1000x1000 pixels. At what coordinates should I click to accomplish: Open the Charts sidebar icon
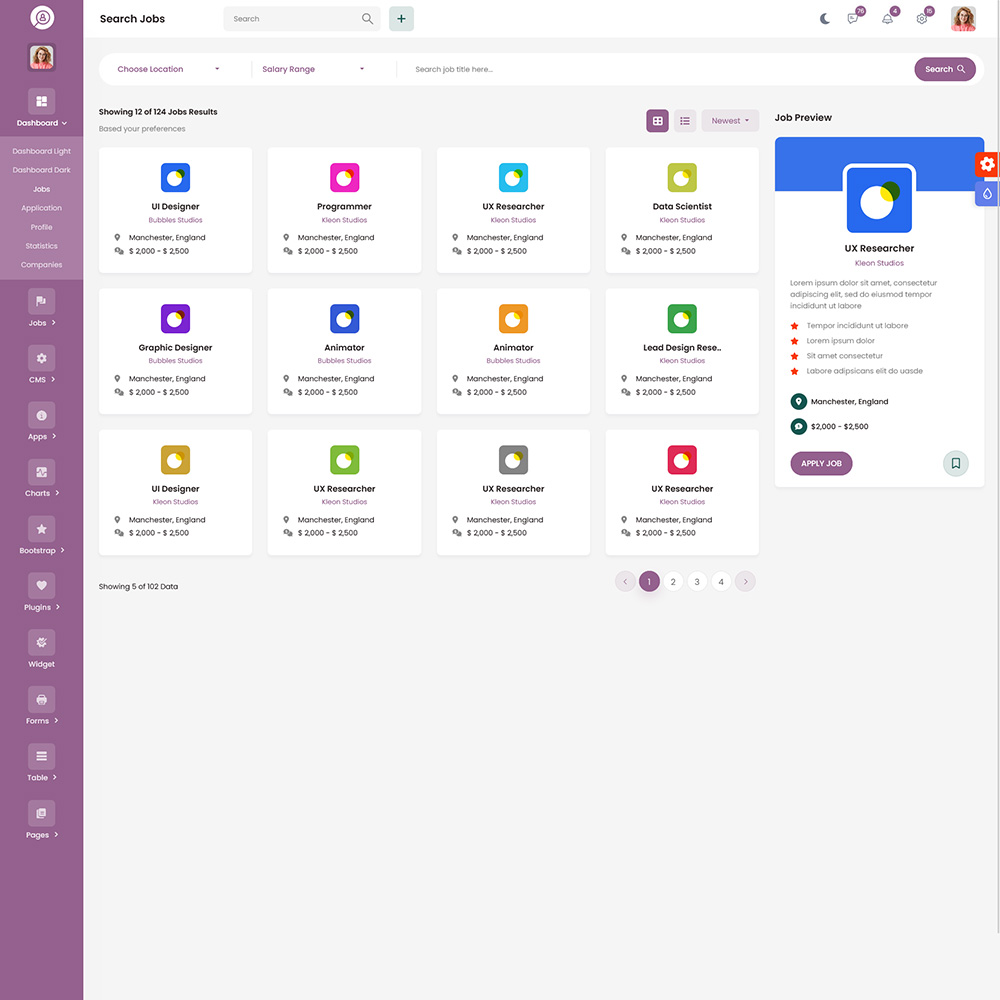point(41,472)
